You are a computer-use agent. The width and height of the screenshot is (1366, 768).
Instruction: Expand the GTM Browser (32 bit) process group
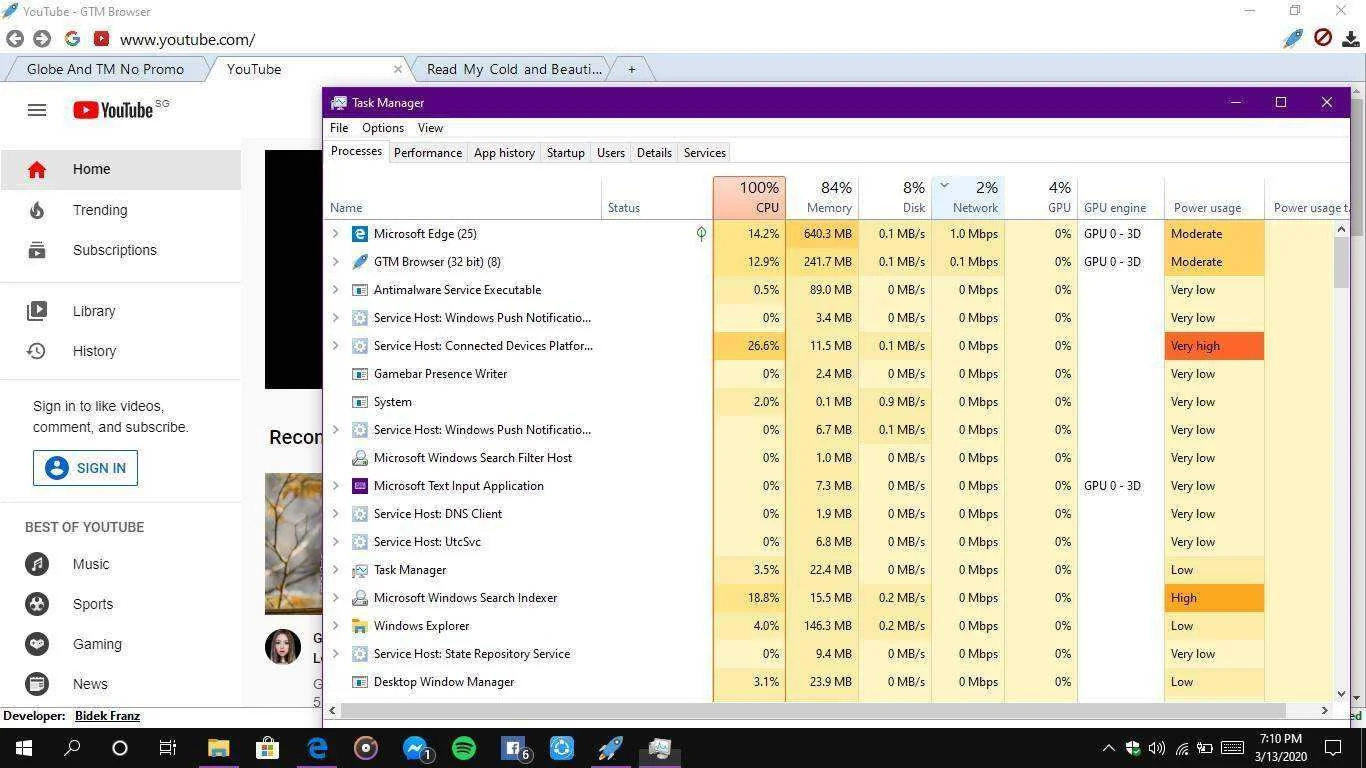[x=336, y=262]
